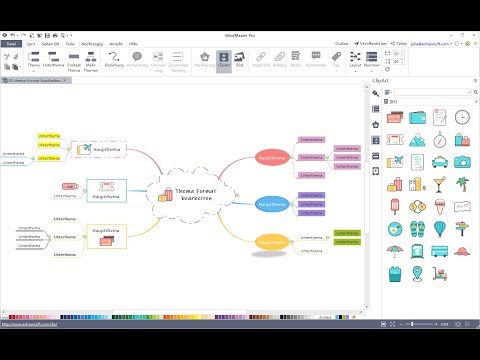Switch to the Ansicht tab
Screen dimensions: 480x360
116,44
